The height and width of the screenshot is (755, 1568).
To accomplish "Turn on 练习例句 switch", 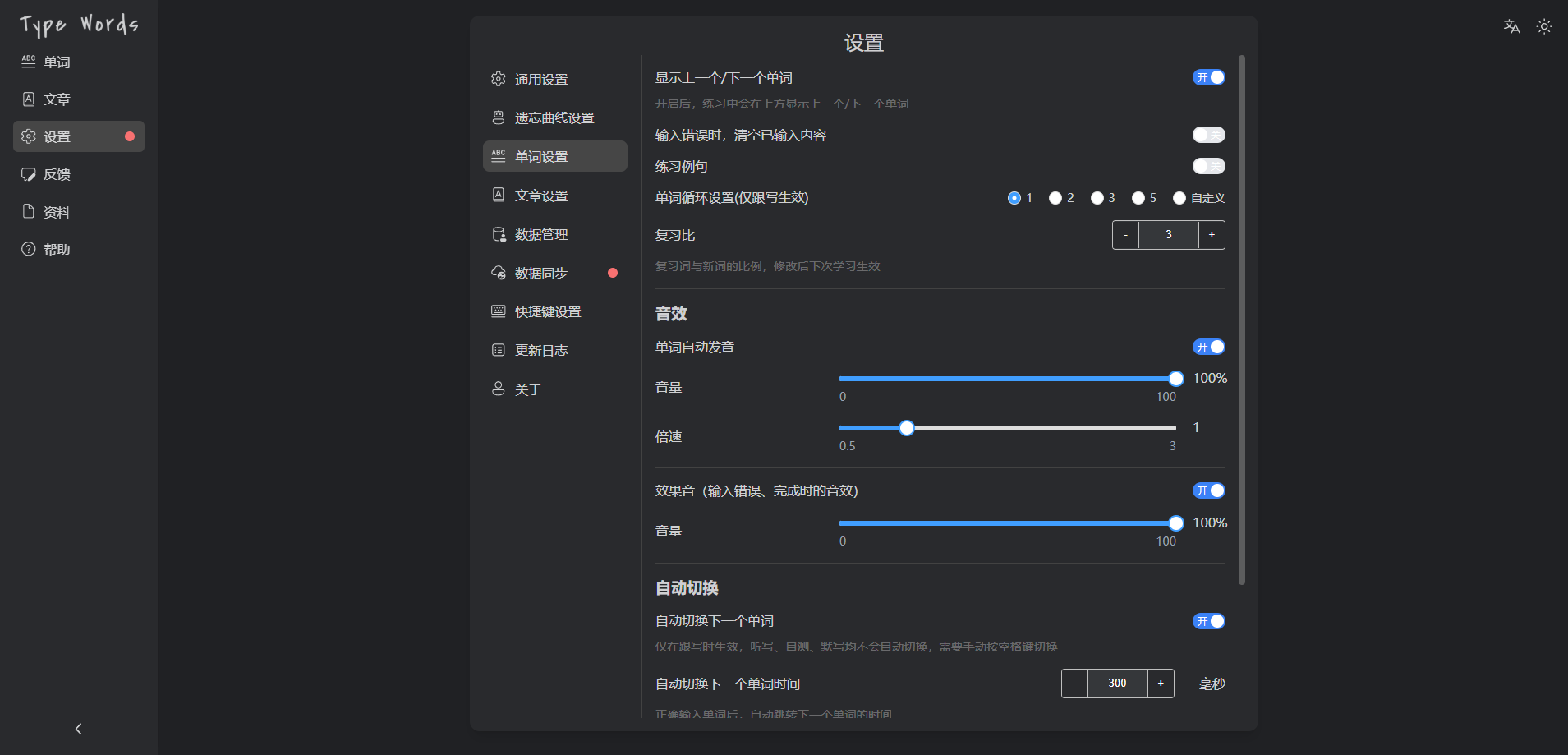I will coord(1208,166).
